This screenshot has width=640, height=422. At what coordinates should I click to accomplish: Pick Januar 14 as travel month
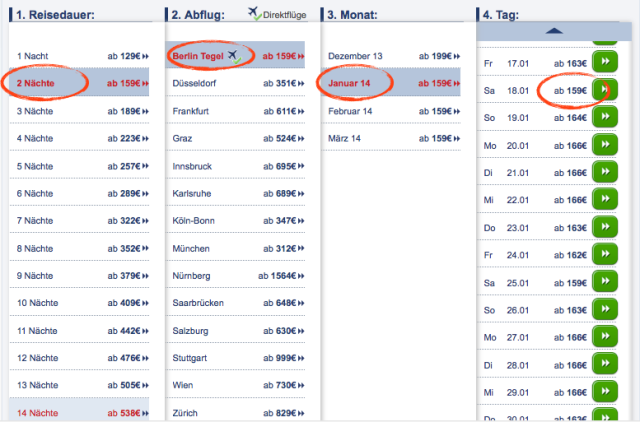(x=391, y=83)
